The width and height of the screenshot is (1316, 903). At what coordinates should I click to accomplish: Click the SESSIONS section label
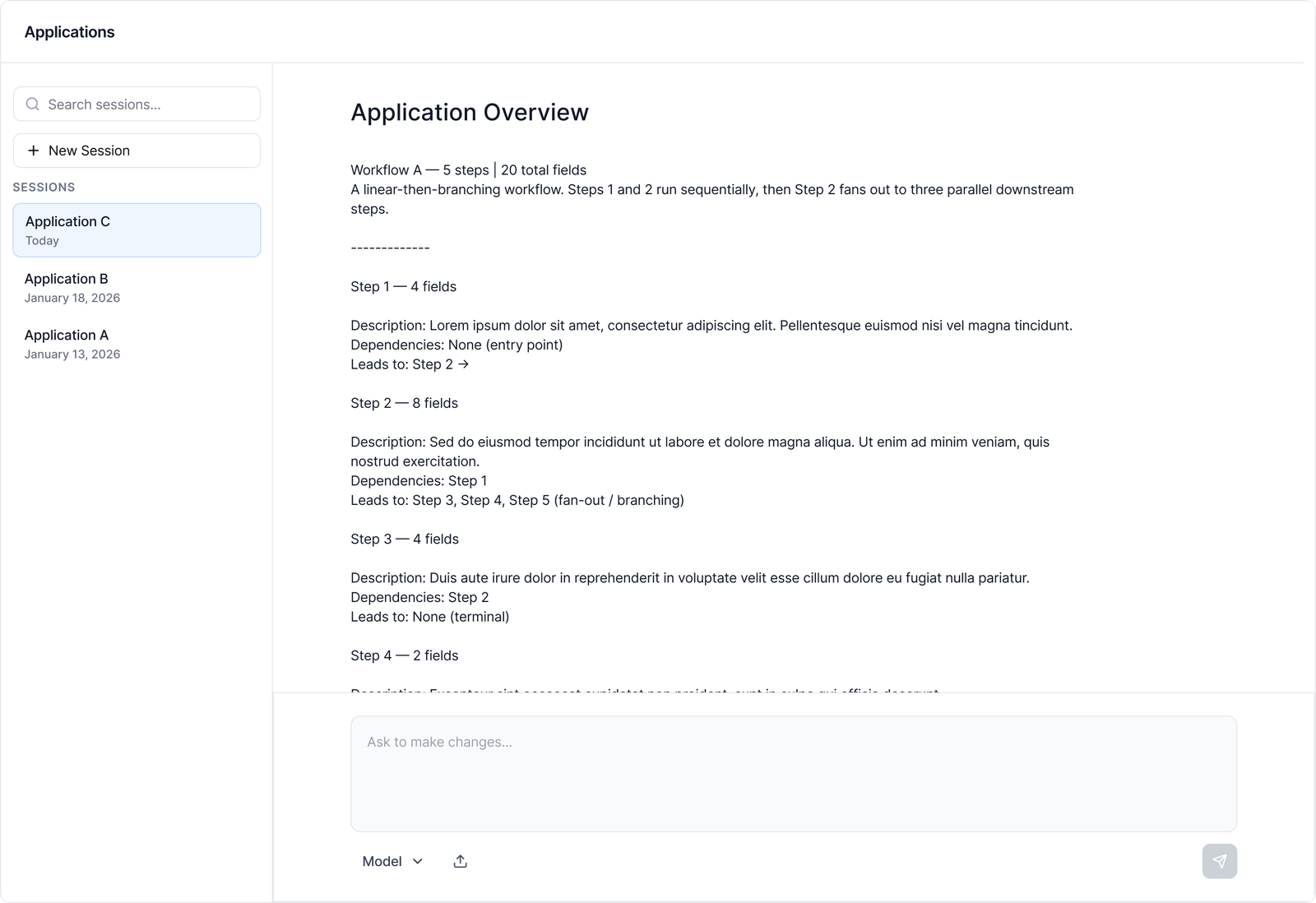[x=44, y=188]
